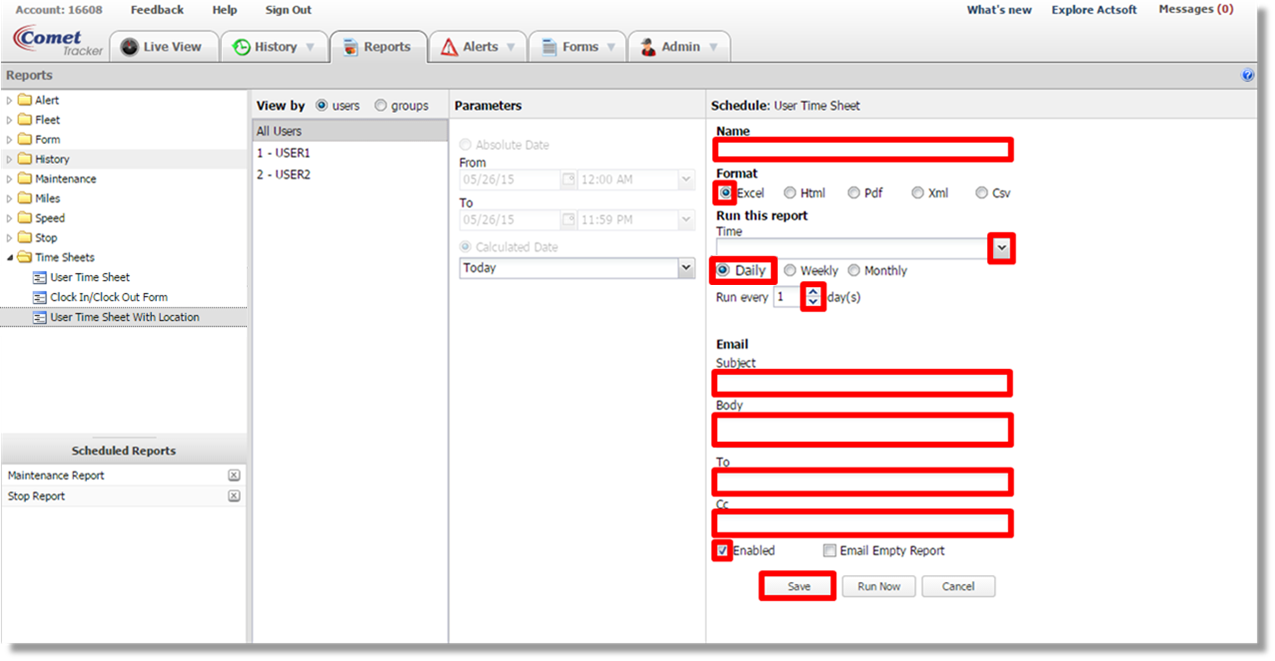
Task: Click the Save button
Action: pos(798,586)
